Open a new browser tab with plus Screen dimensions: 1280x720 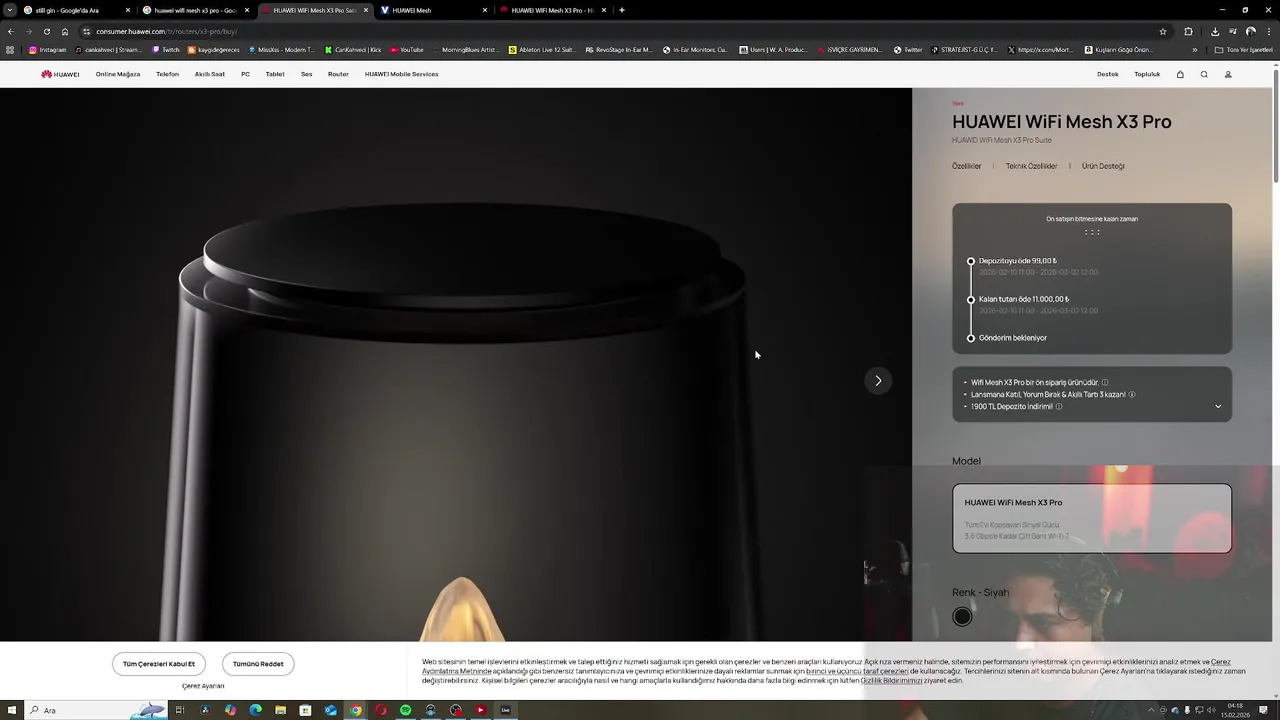tap(622, 10)
